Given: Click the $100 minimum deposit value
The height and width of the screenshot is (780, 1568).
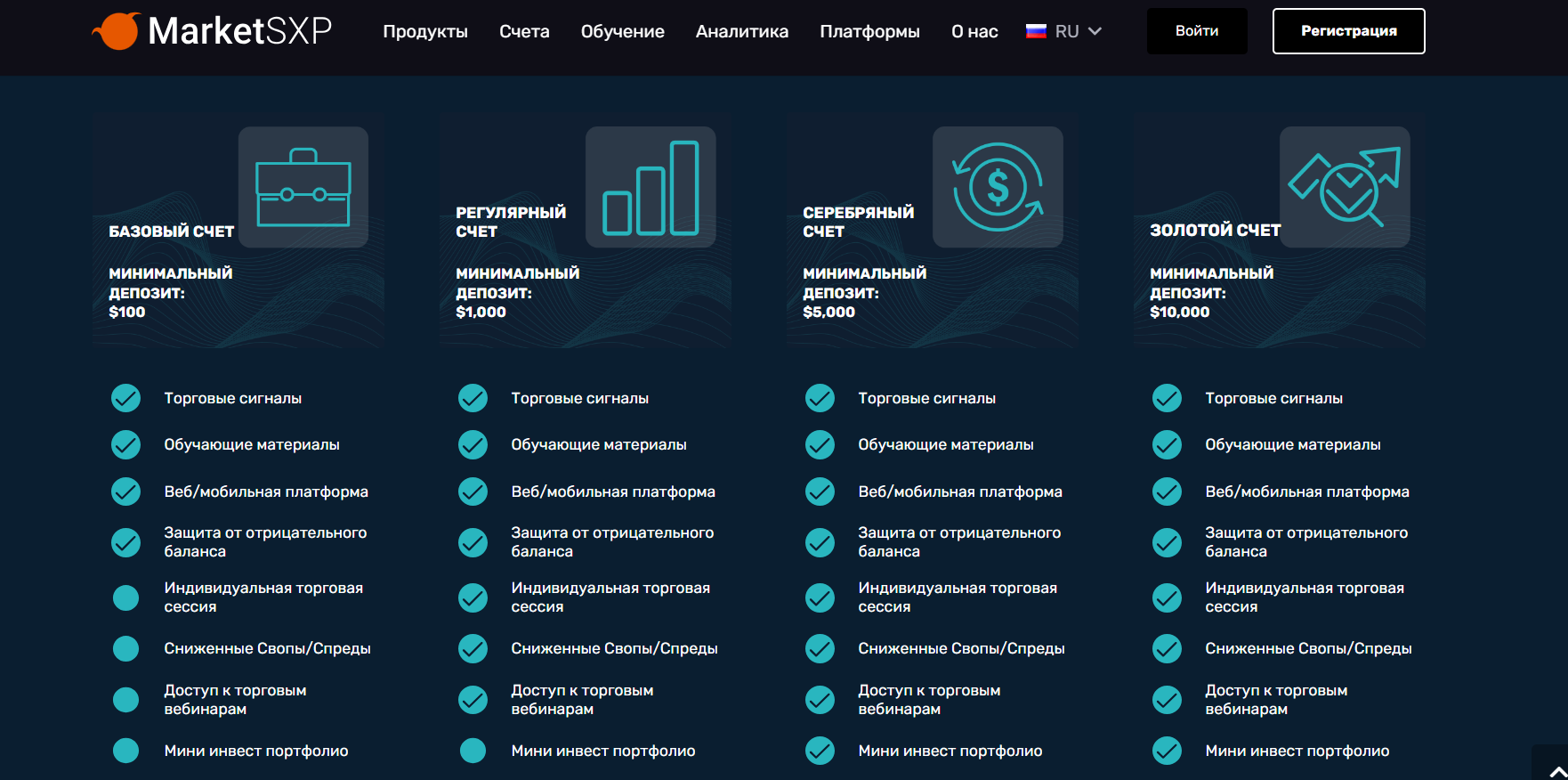Looking at the screenshot, I should click(x=126, y=312).
